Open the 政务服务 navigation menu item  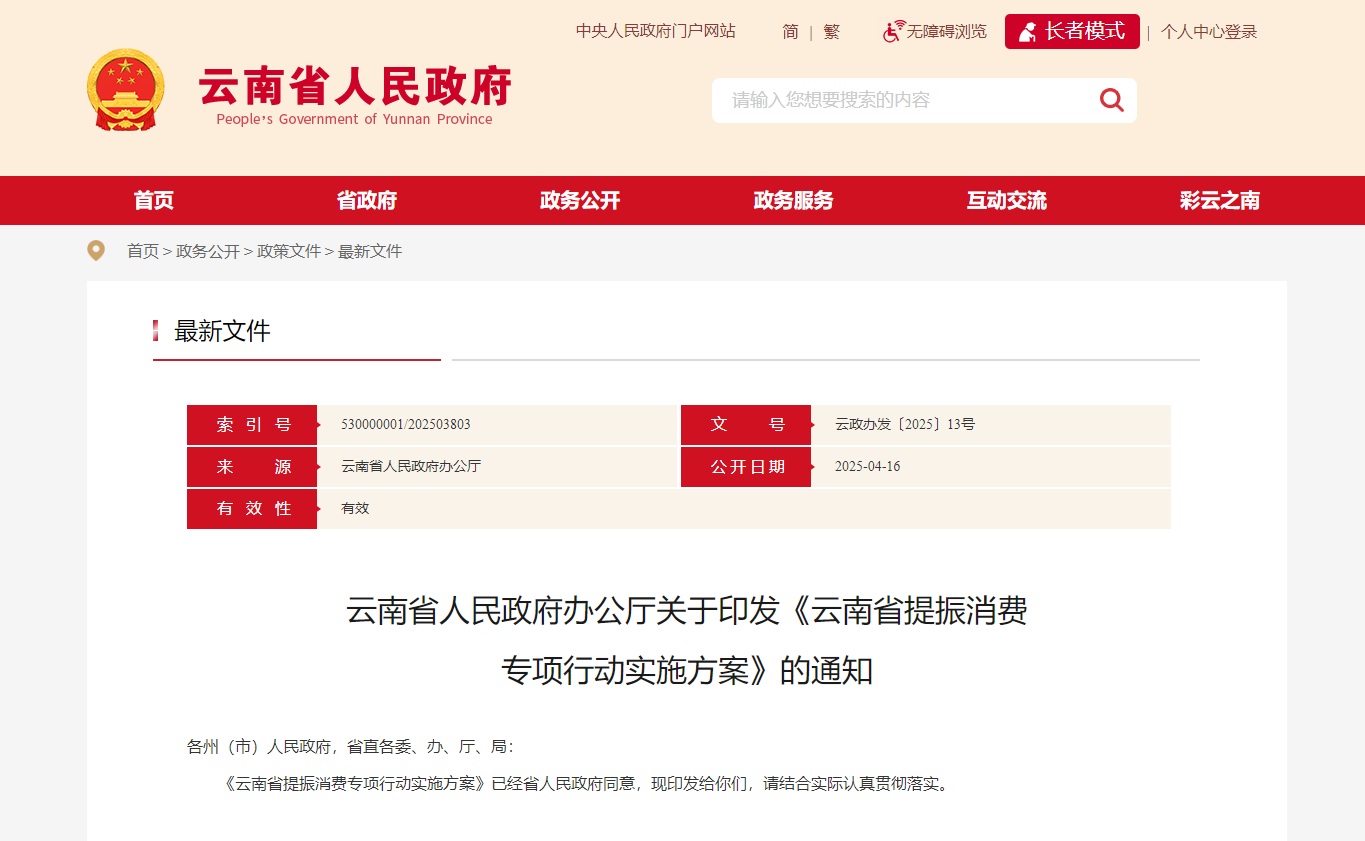pyautogui.click(x=793, y=201)
